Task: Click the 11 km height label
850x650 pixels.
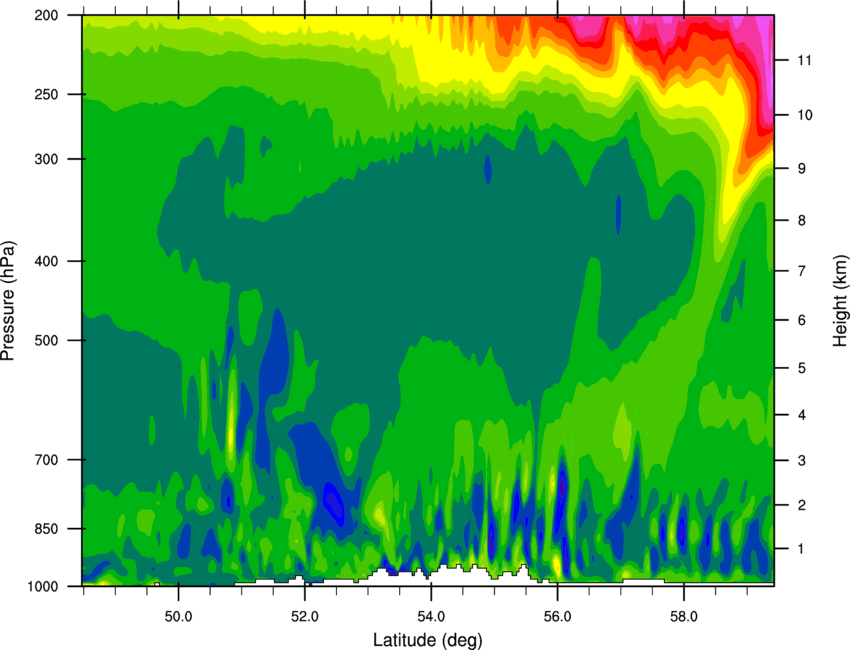Action: point(805,60)
